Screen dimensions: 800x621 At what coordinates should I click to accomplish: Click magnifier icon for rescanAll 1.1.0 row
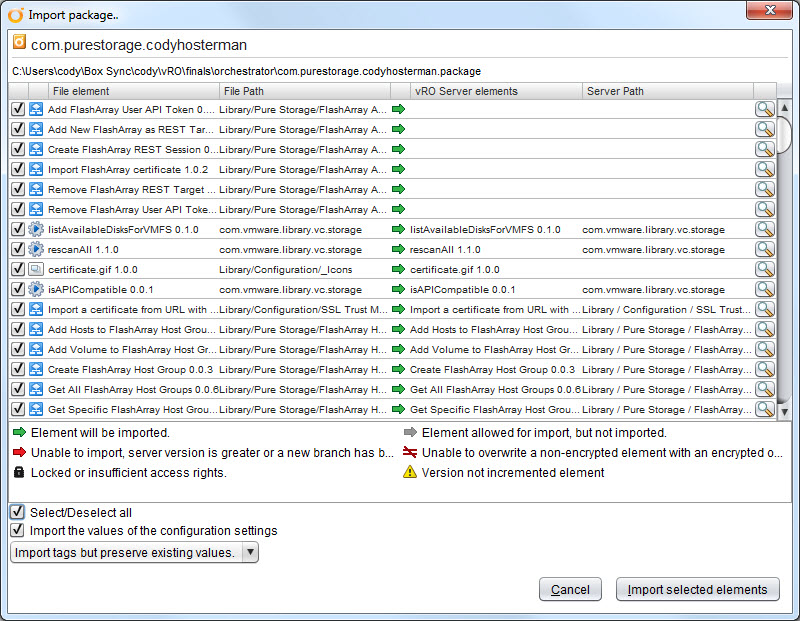click(x=764, y=249)
